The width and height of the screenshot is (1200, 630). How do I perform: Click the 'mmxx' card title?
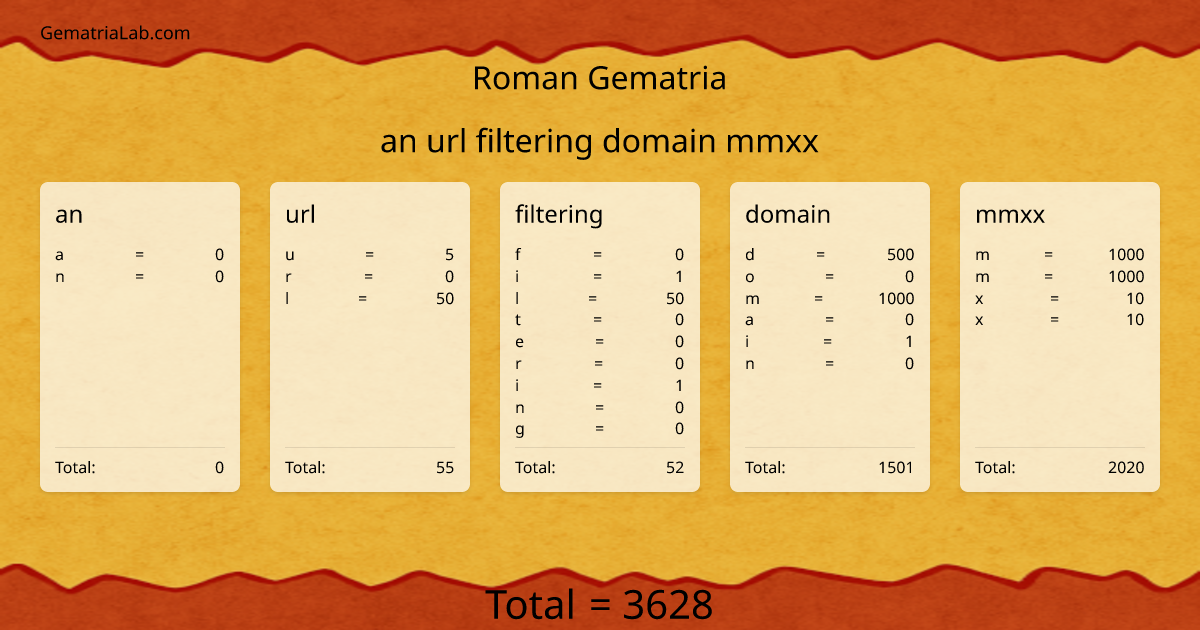point(1010,214)
